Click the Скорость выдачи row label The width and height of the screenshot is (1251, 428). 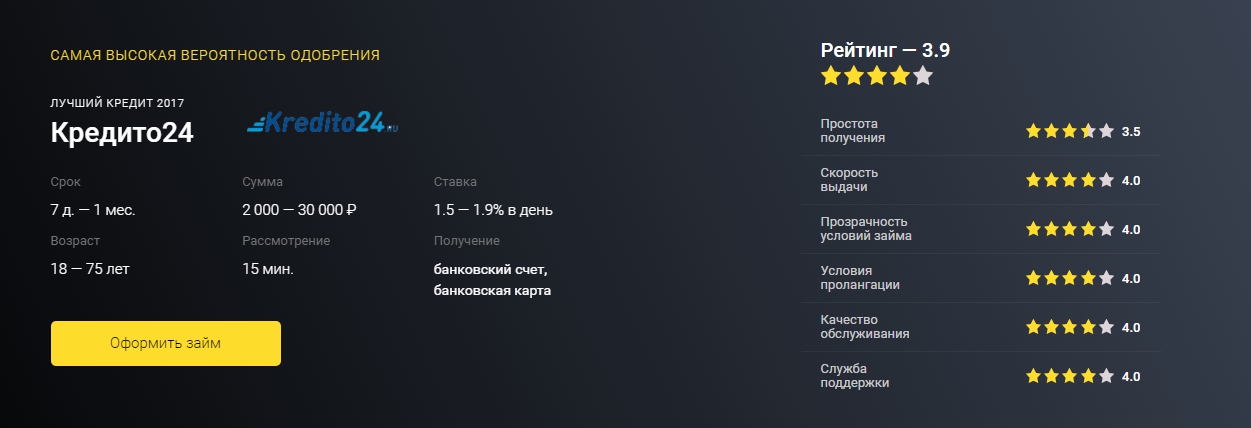tap(849, 180)
